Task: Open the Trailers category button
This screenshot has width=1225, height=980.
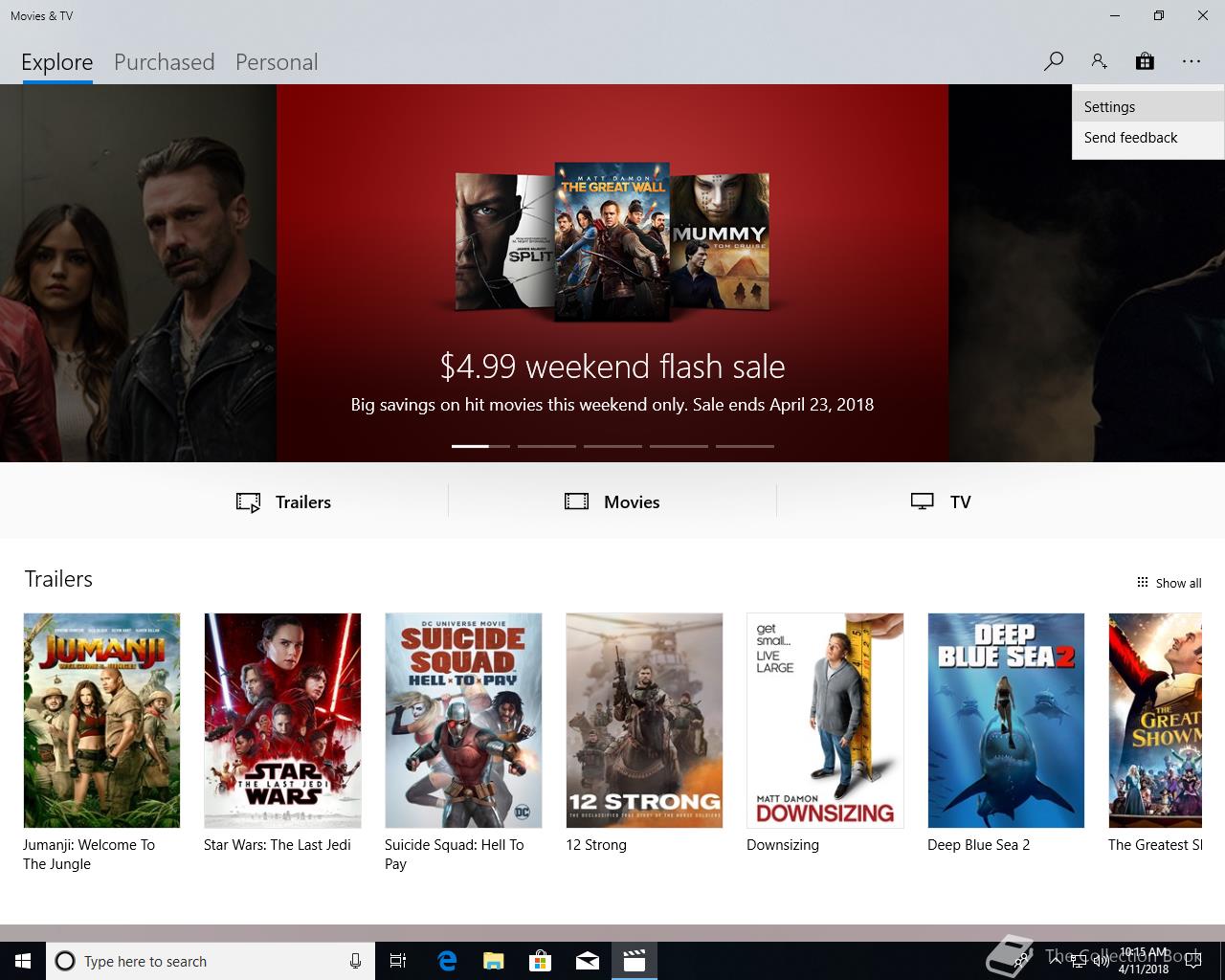Action: [x=283, y=501]
